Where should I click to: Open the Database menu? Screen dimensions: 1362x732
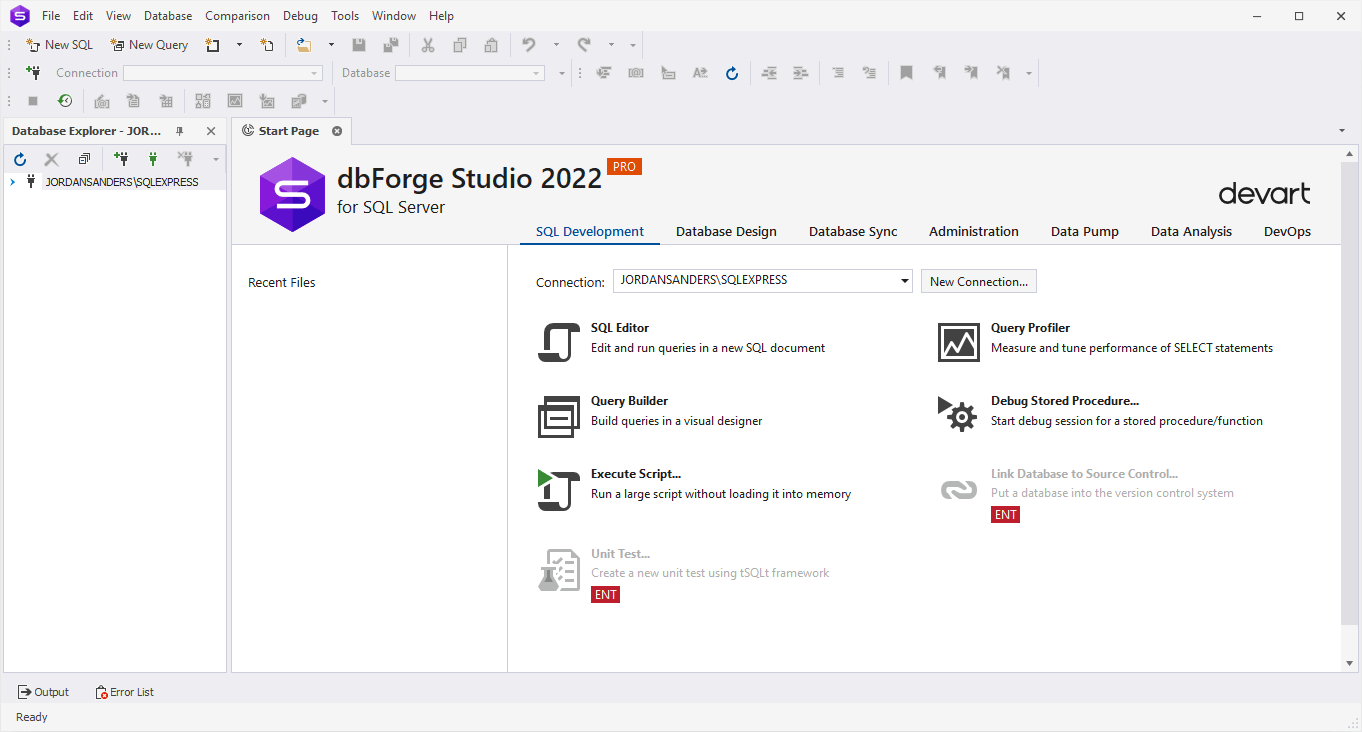tap(168, 16)
